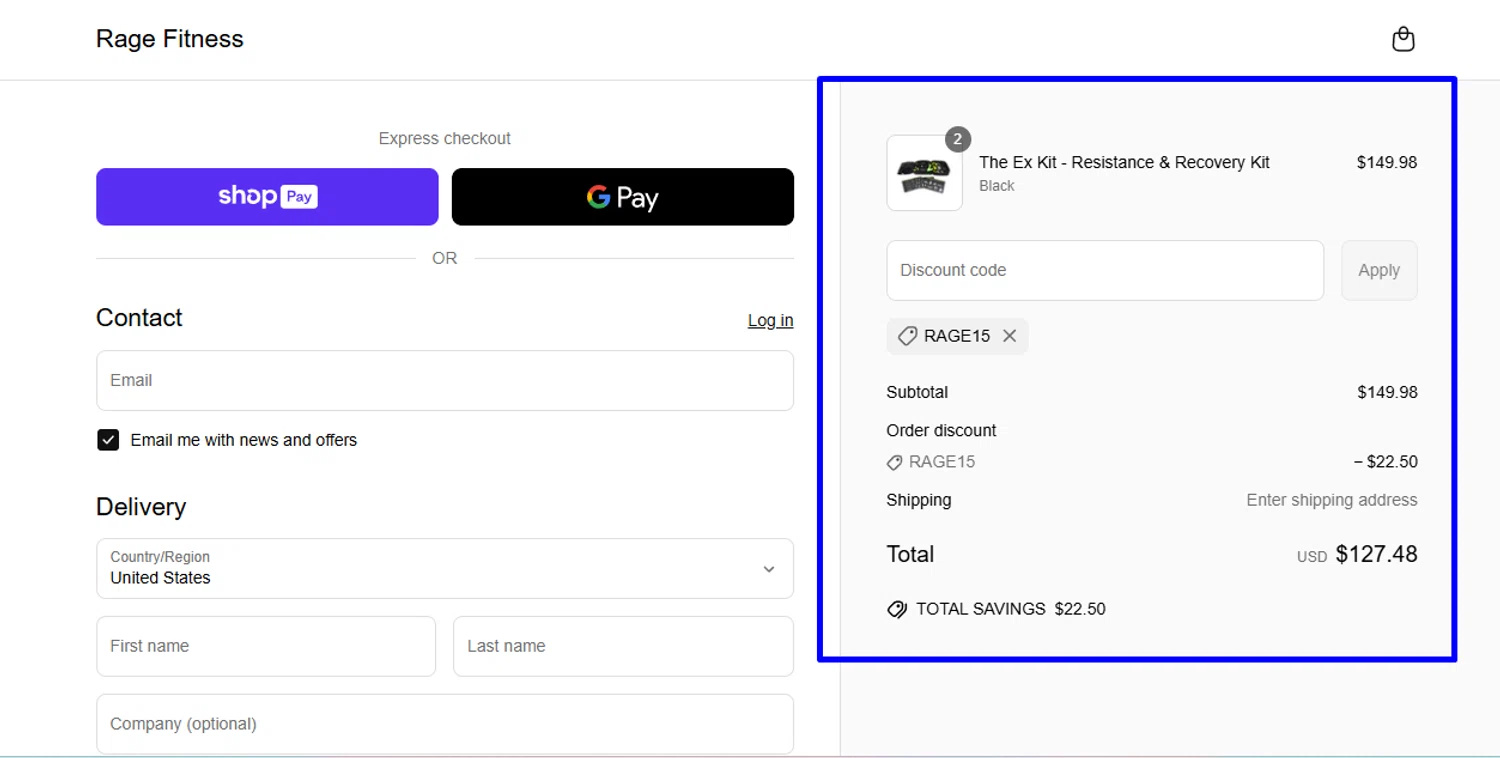The image size is (1500, 758).
Task: Click the − $22.50 discount amount
Action: click(x=1385, y=462)
